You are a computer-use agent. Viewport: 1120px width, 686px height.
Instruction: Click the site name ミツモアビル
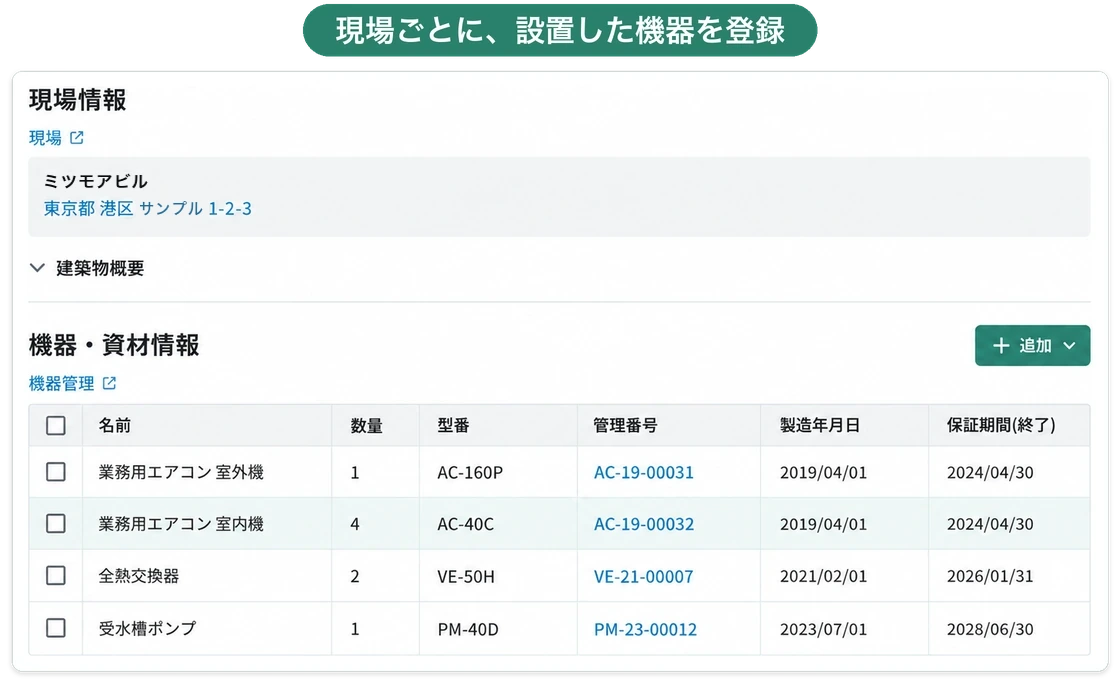96,182
